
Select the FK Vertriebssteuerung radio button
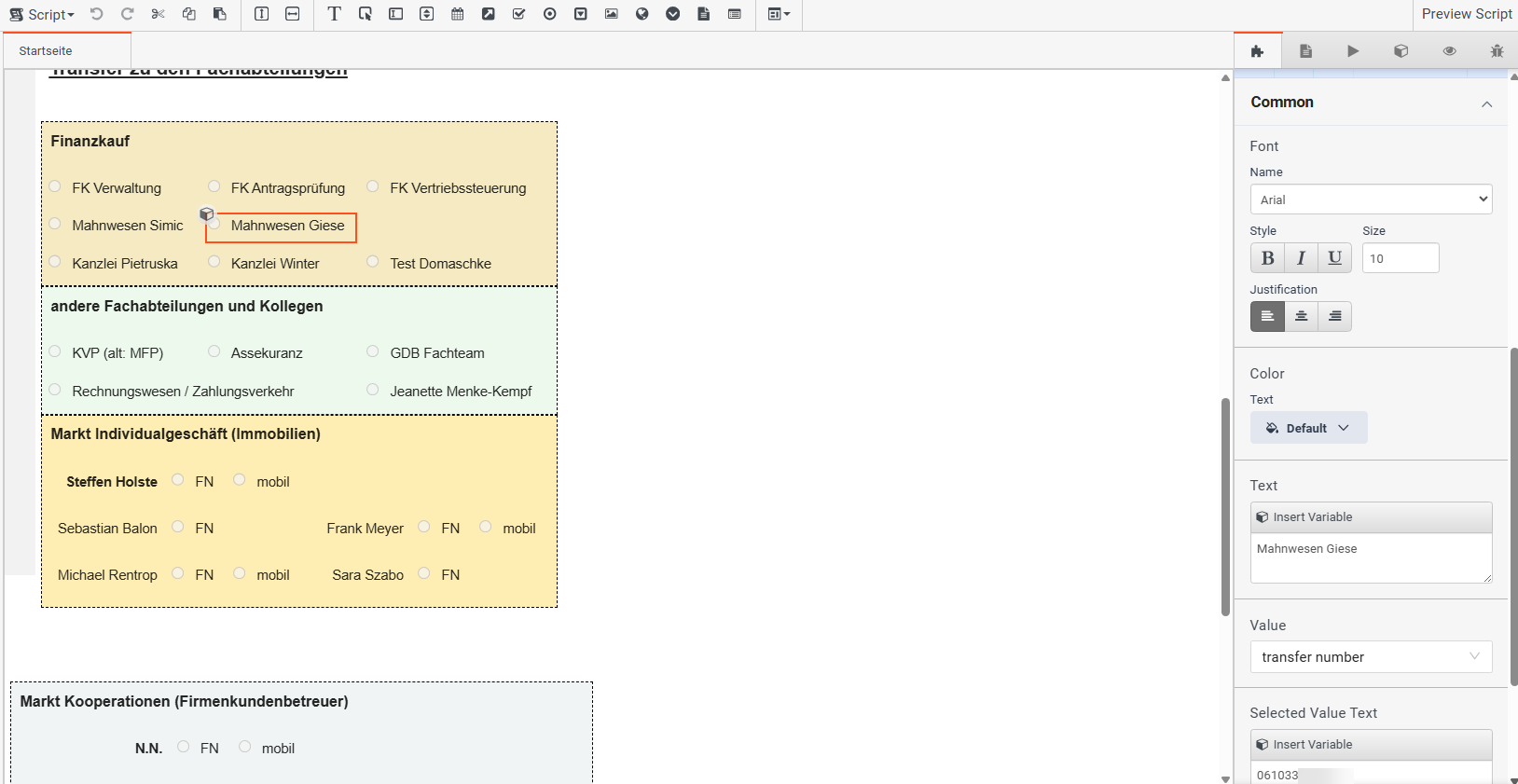(373, 186)
